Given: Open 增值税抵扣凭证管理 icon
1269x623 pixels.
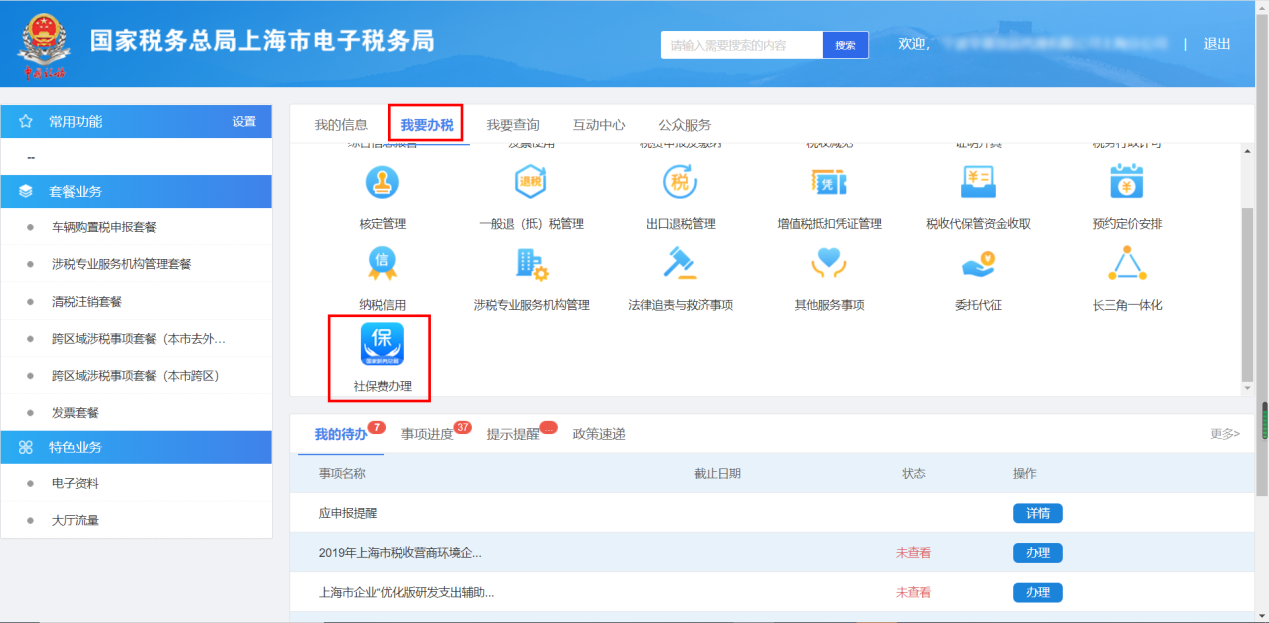Looking at the screenshot, I should [x=829, y=182].
